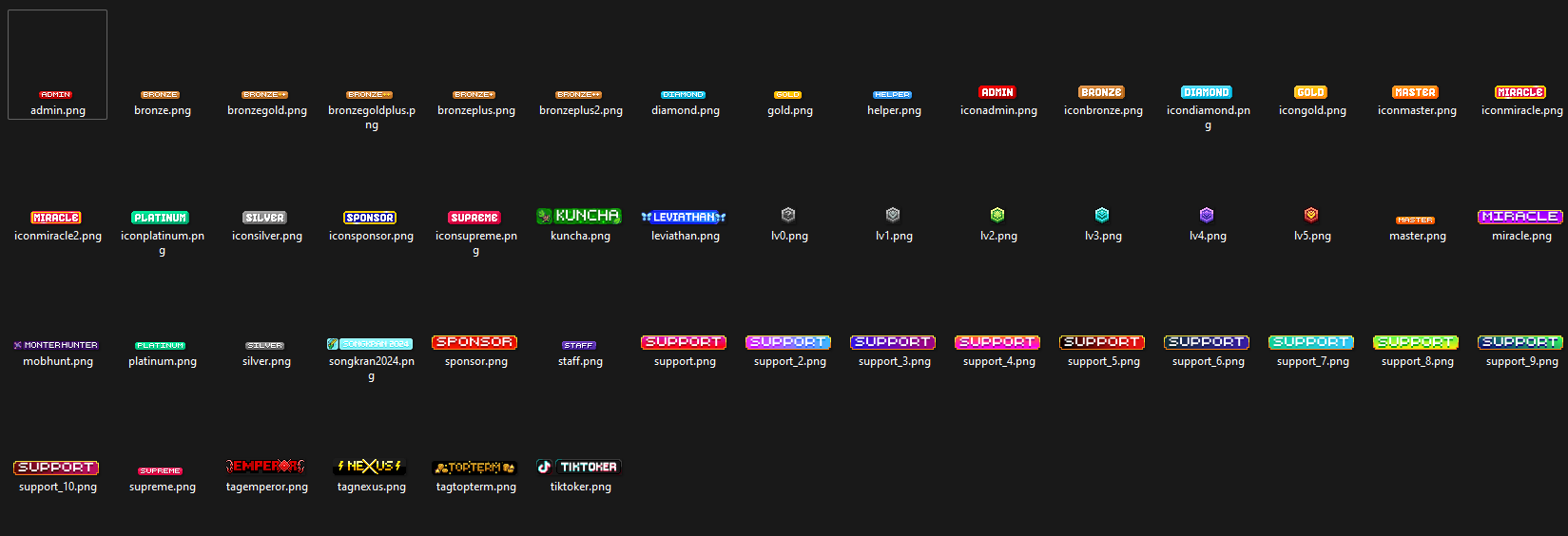The width and height of the screenshot is (1568, 536).
Task: Click the lv2.png green gem
Action: point(997,215)
